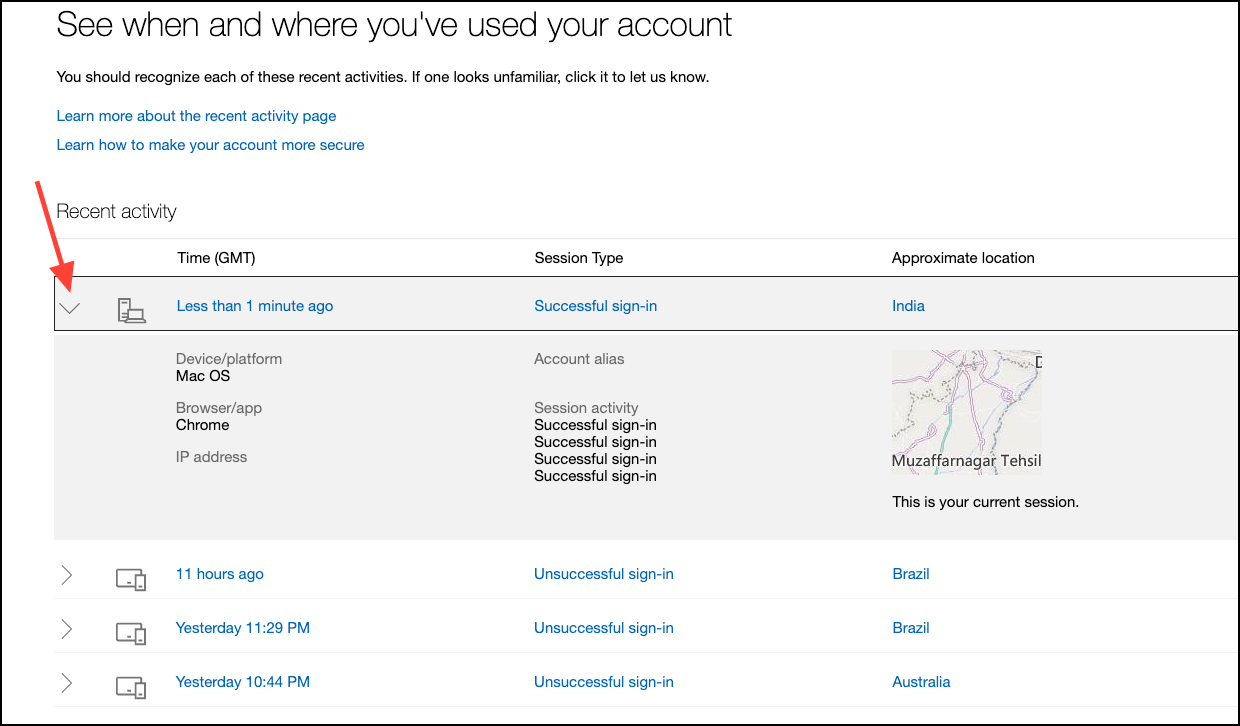
Task: Click the desktop computer icon in first row
Action: coord(131,310)
